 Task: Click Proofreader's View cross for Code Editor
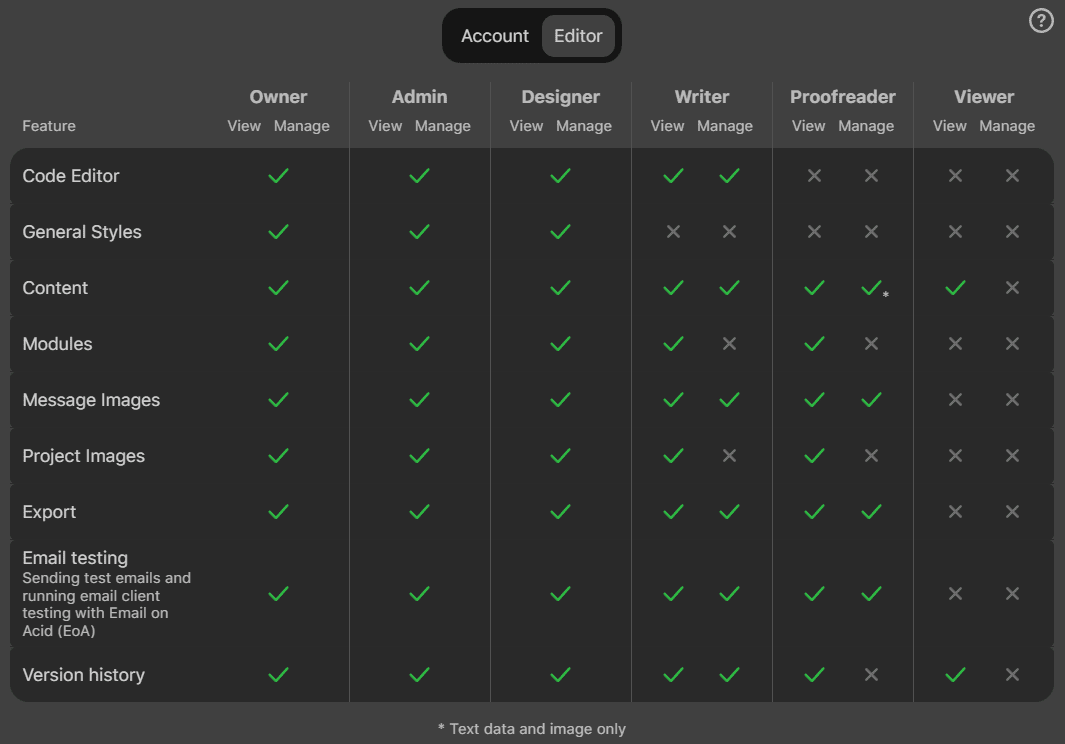[x=814, y=176]
